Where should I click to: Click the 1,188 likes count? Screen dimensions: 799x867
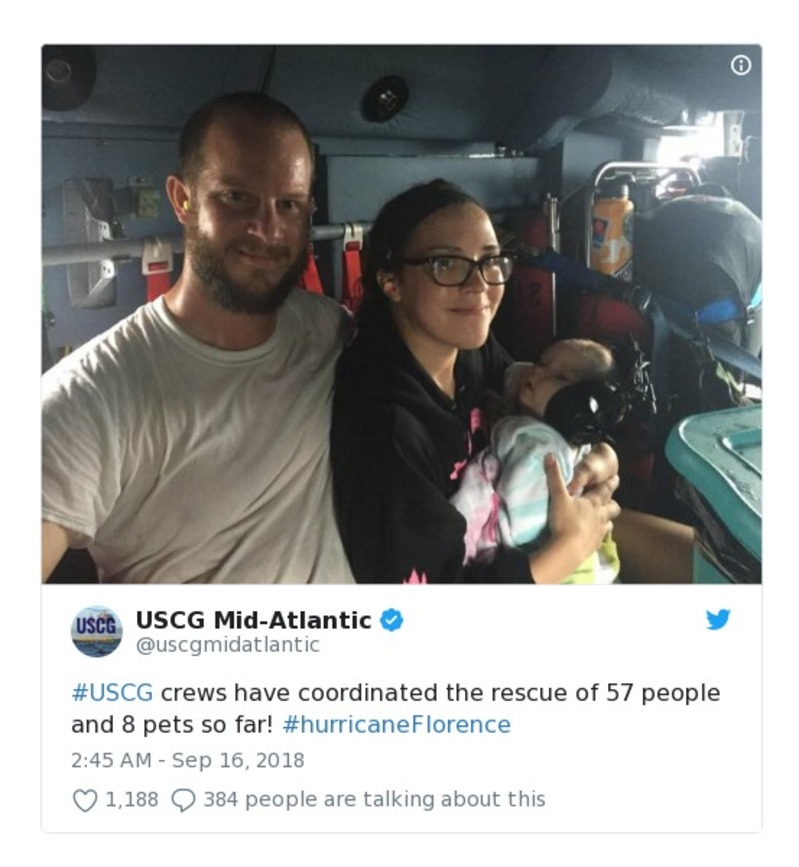click(x=132, y=800)
